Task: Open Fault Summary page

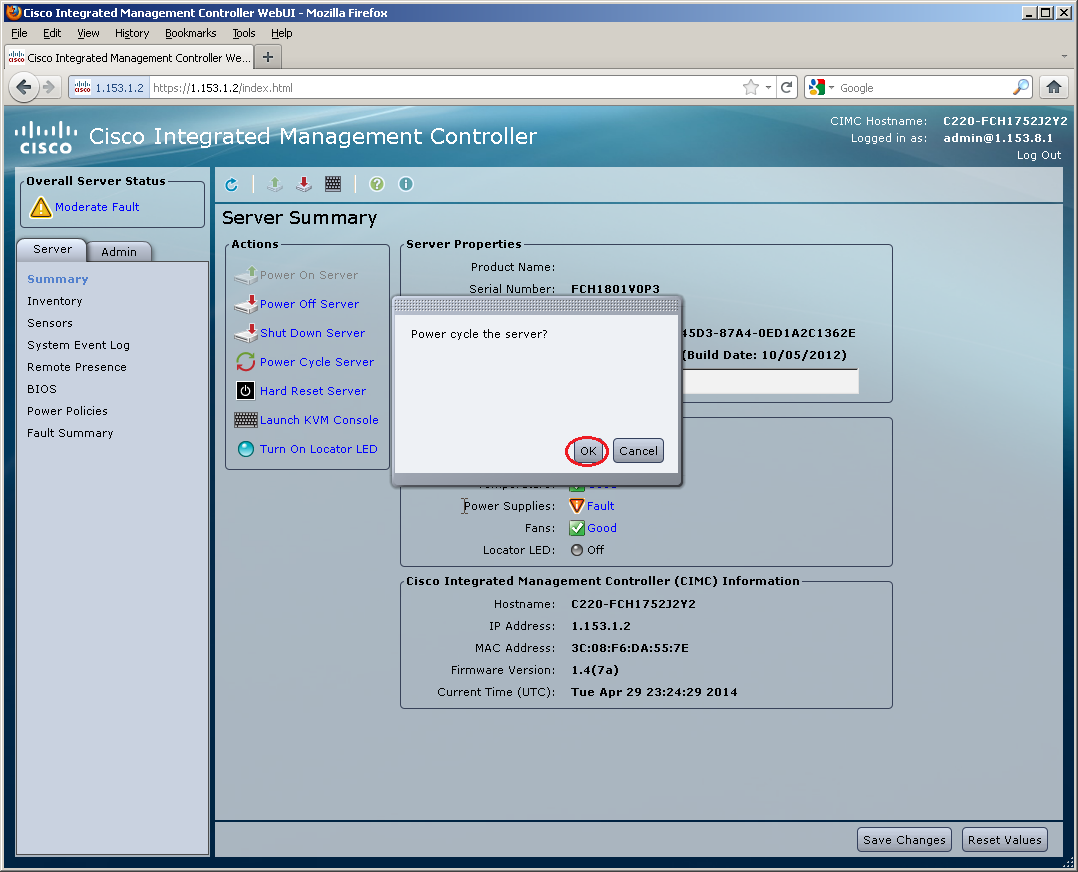Action: click(70, 433)
